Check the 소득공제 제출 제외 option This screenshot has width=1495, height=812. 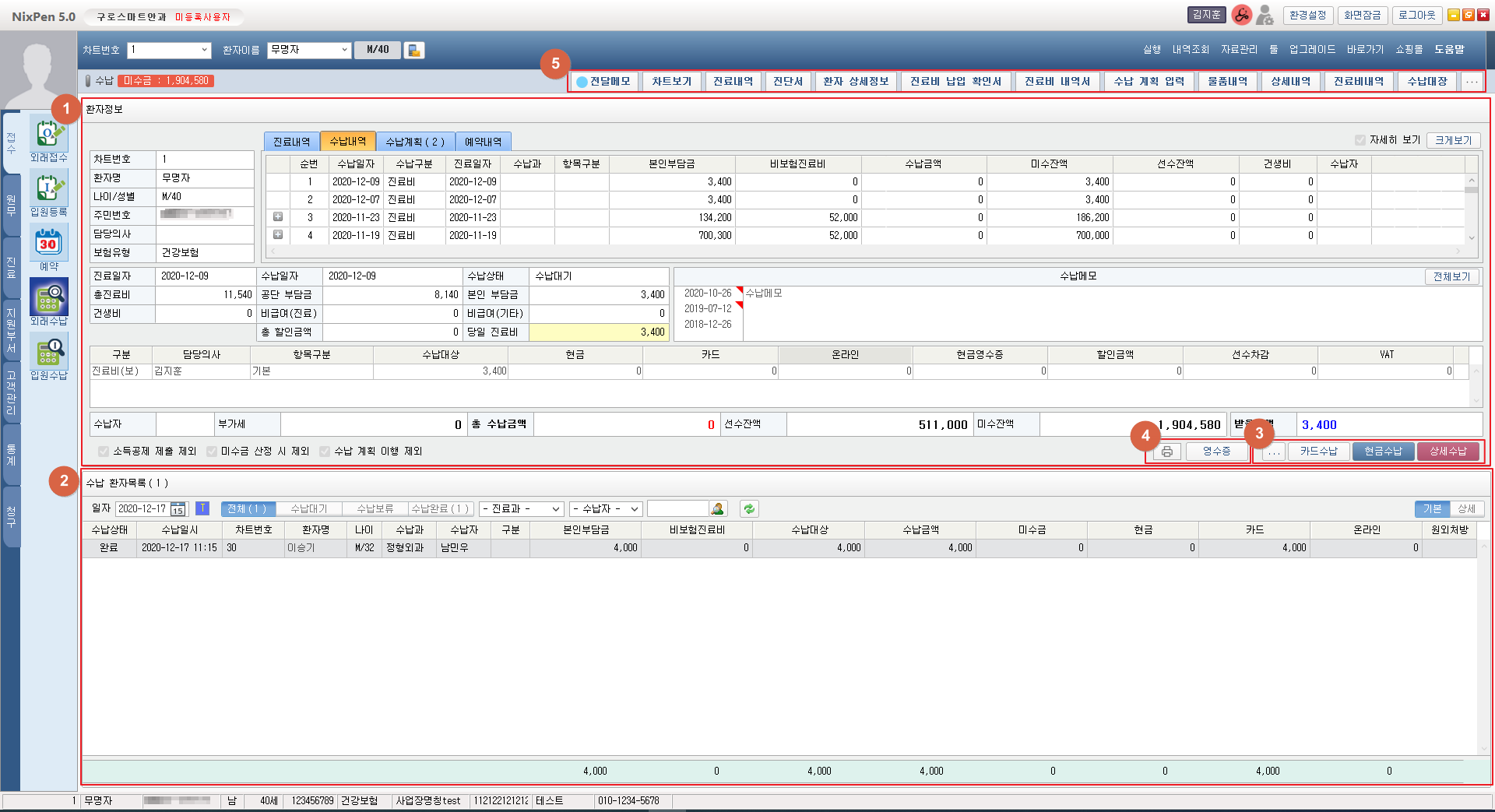104,452
